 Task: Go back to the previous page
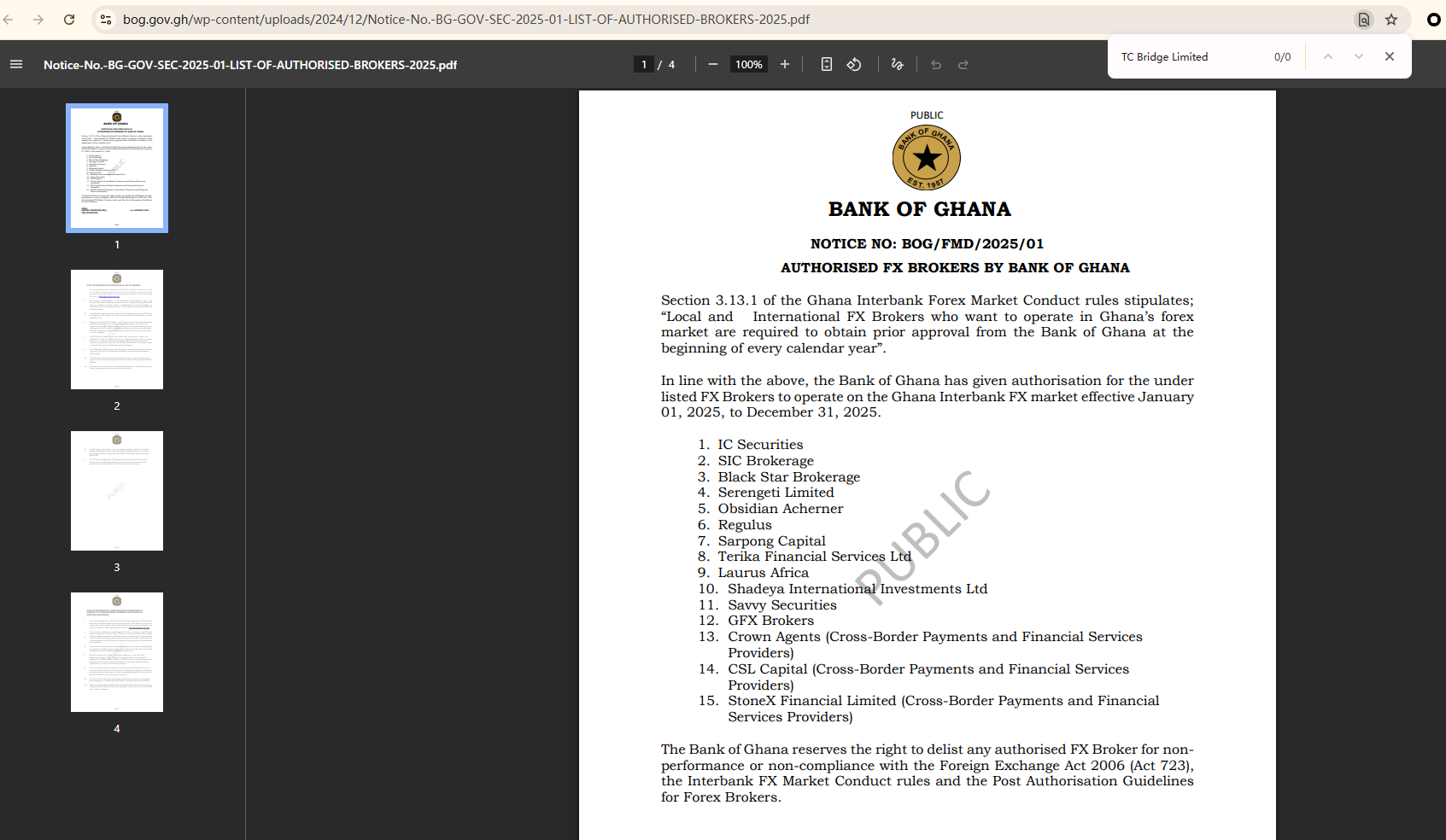pyautogui.click(x=9, y=20)
